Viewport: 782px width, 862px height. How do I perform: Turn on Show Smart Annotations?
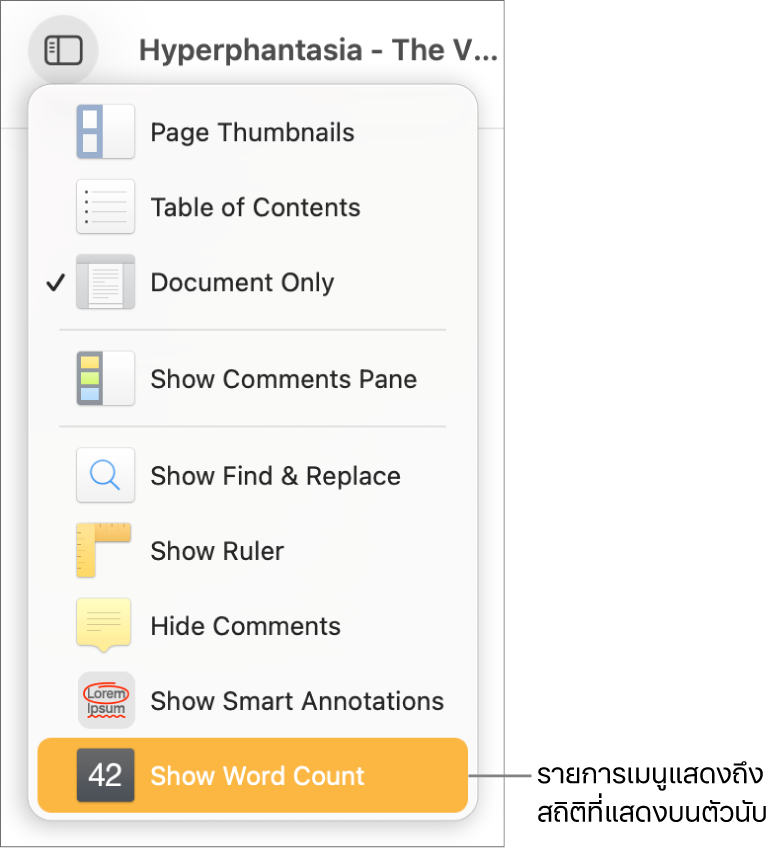click(297, 701)
